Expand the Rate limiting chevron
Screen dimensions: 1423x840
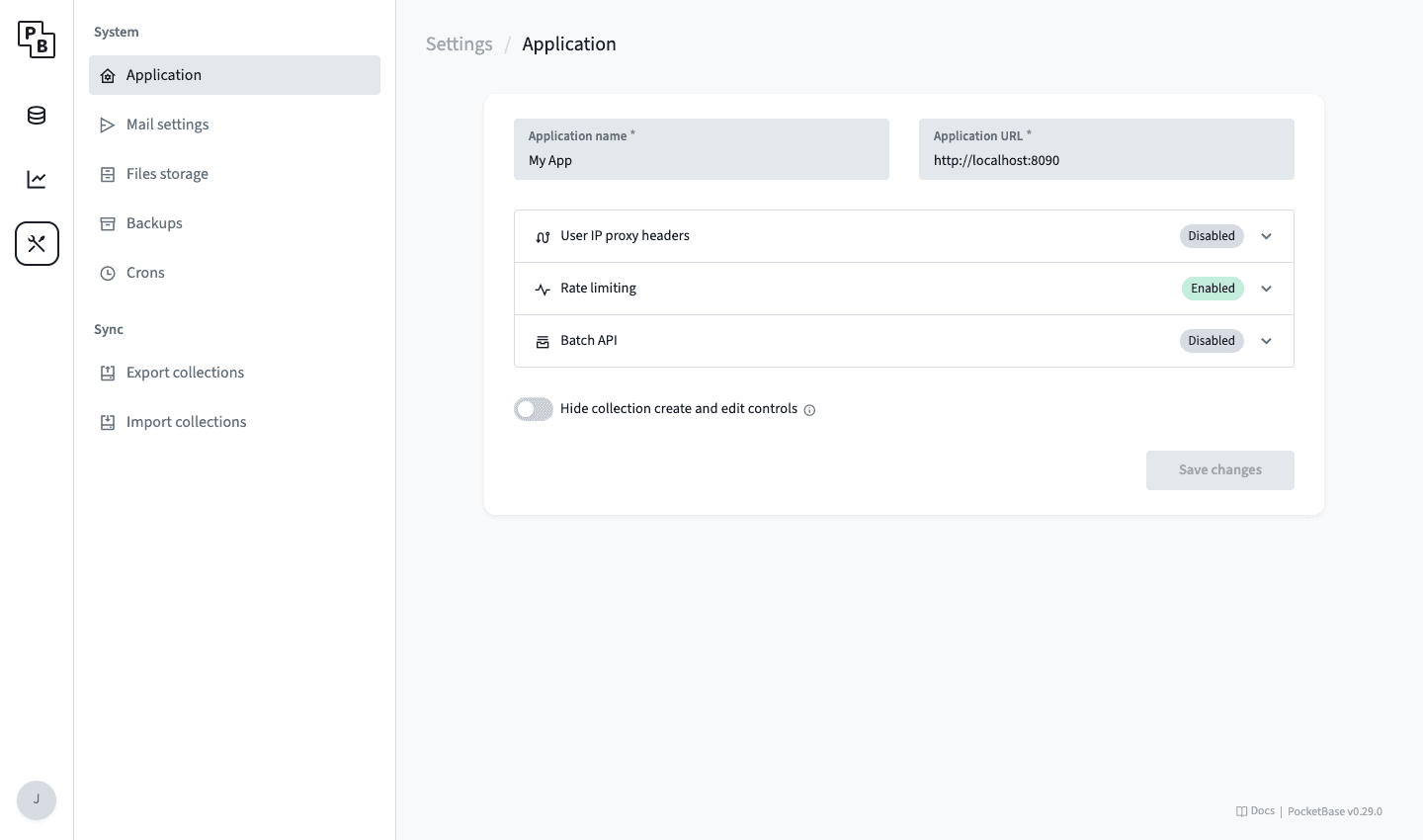click(1266, 289)
